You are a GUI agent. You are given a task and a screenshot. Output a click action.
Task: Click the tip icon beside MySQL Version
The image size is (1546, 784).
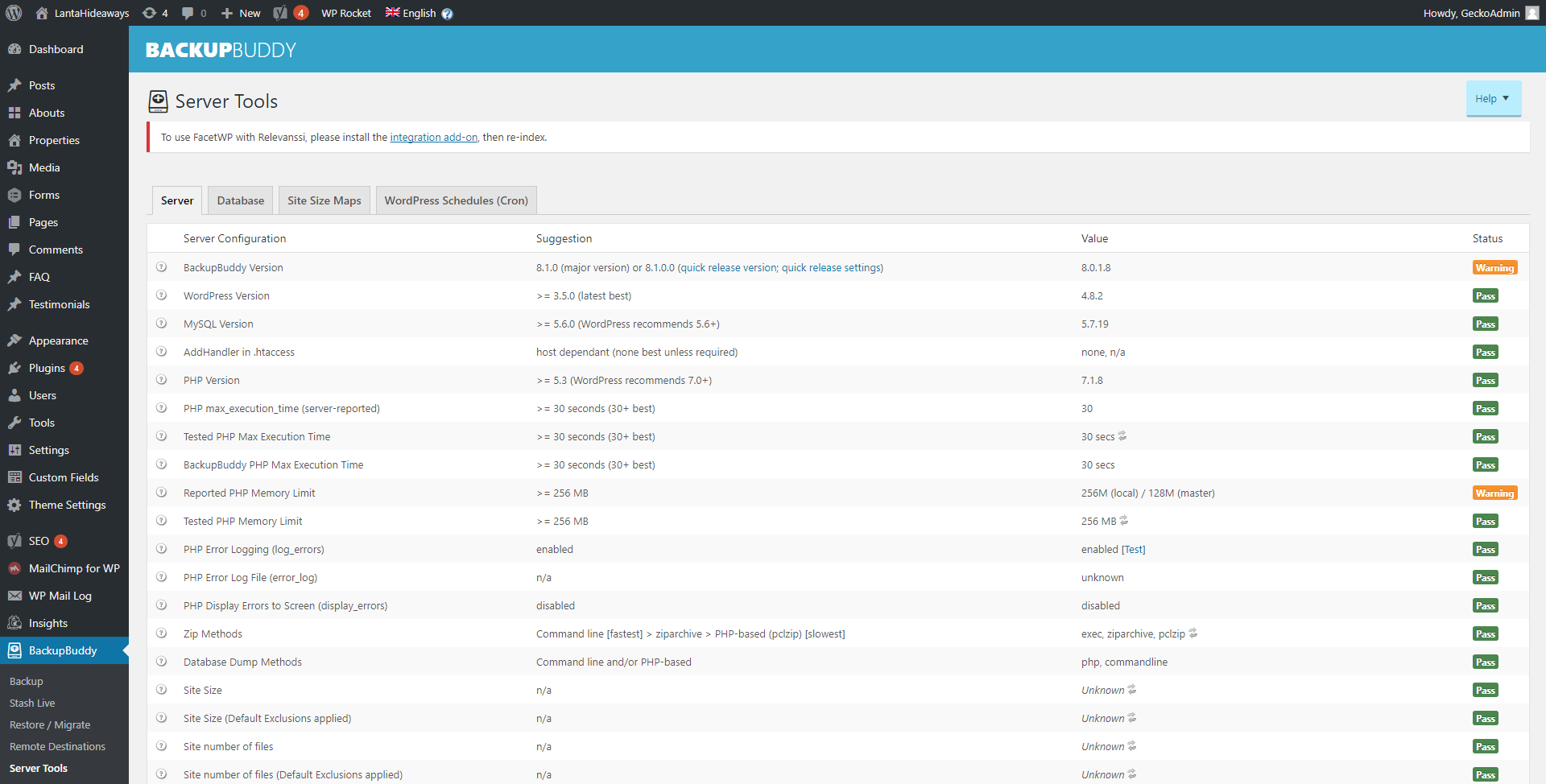tap(161, 324)
